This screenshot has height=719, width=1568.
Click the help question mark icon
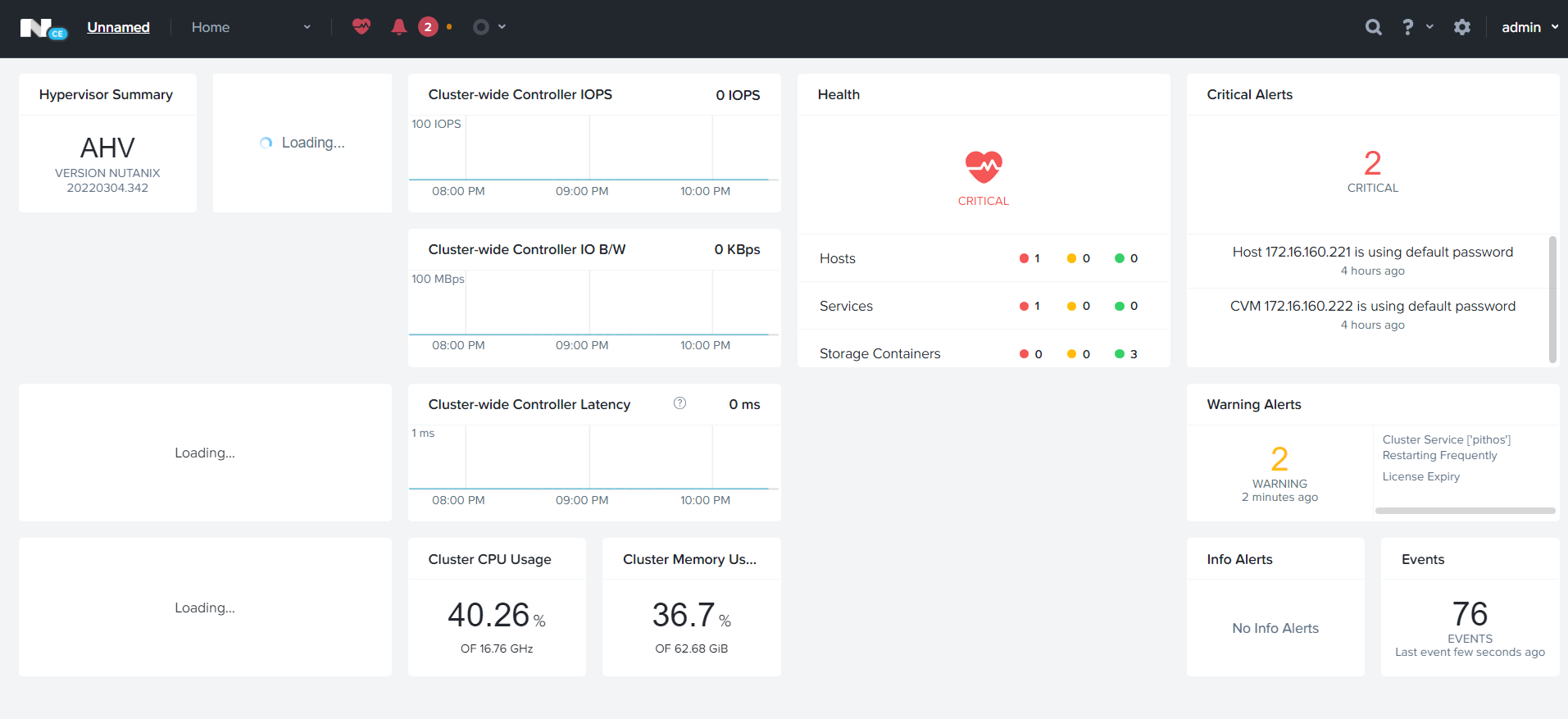[1407, 27]
